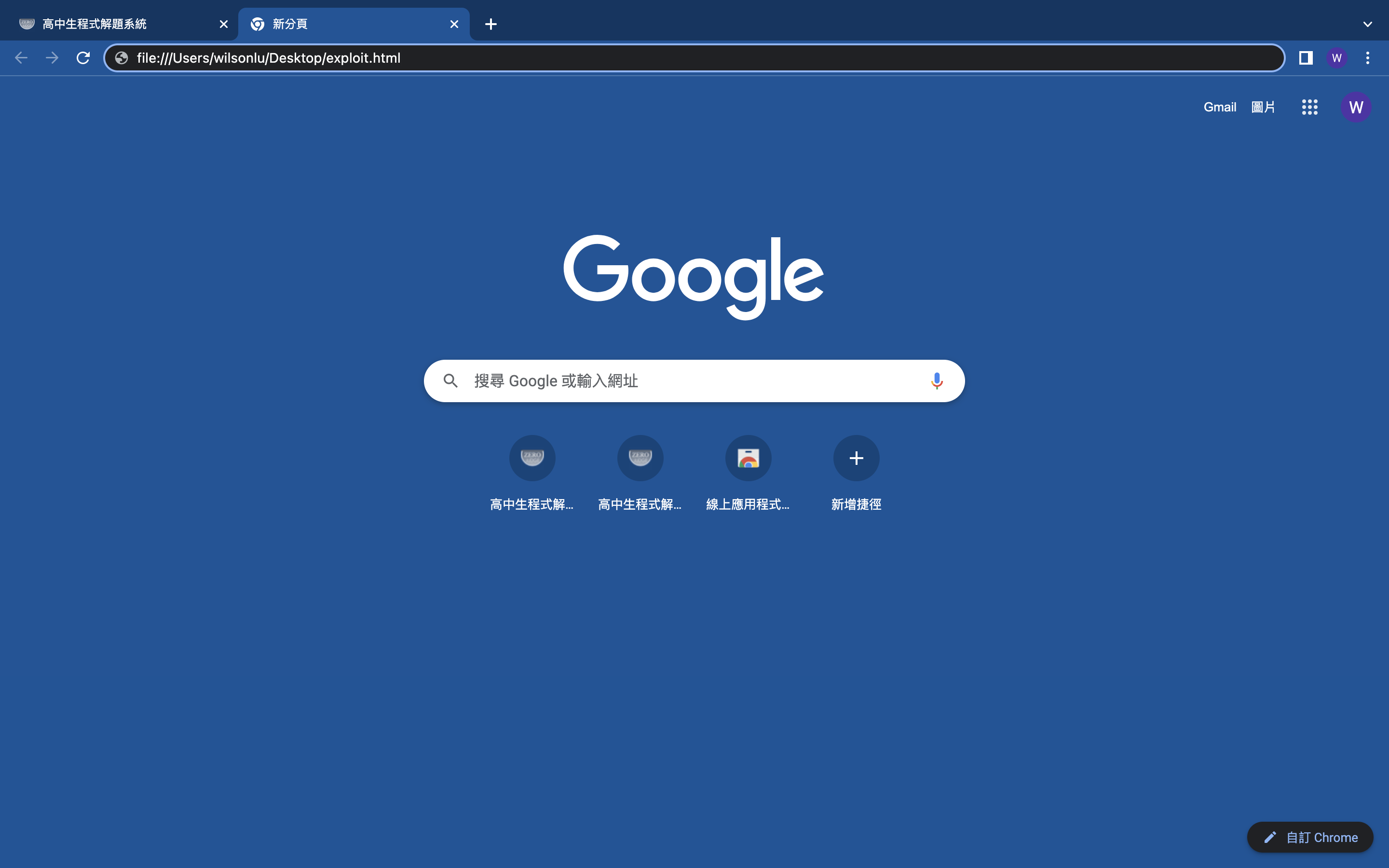This screenshot has width=1389, height=868.
Task: Open the 圖片 images link
Action: [x=1263, y=108]
